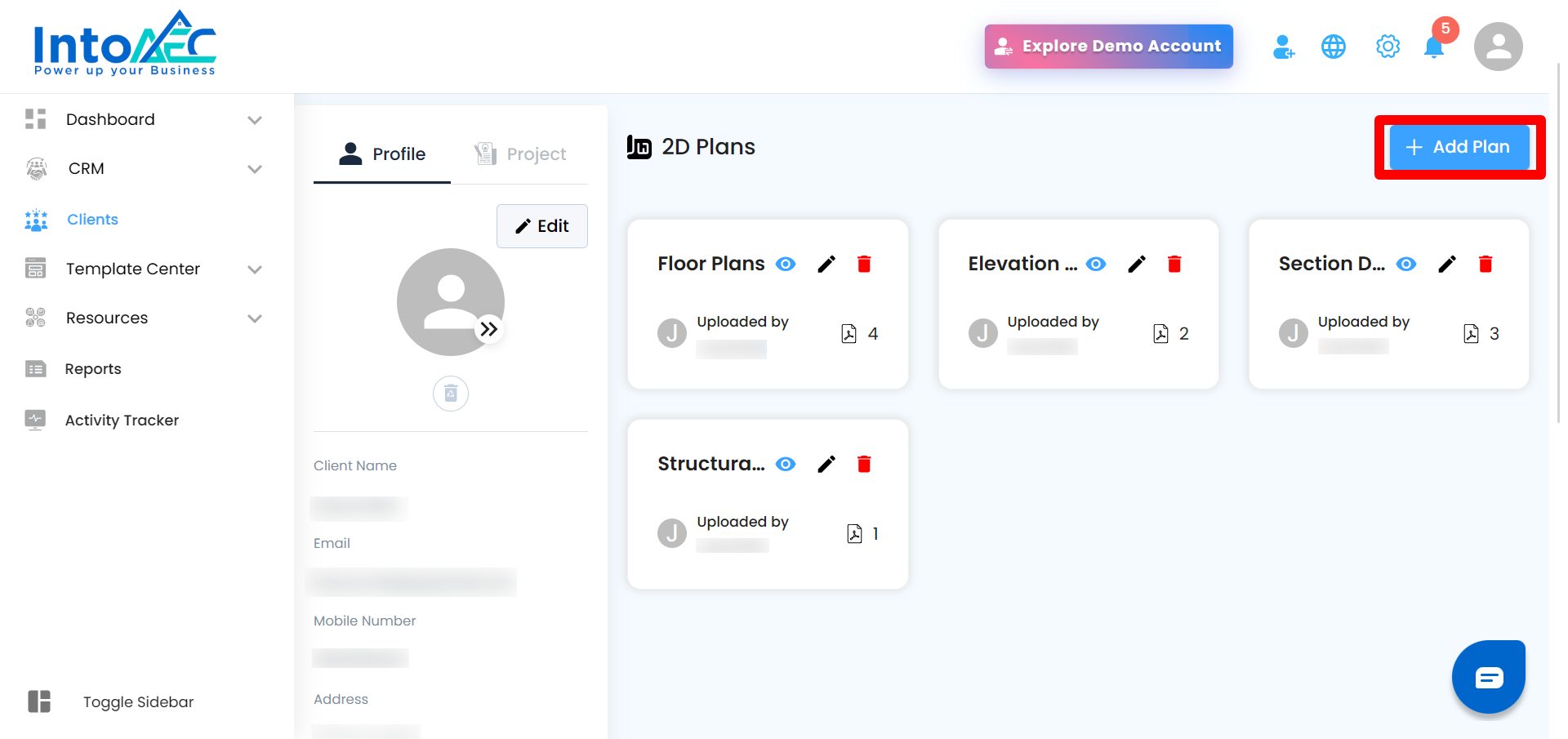
Task: Open Reports from the sidebar
Action: 93,369
